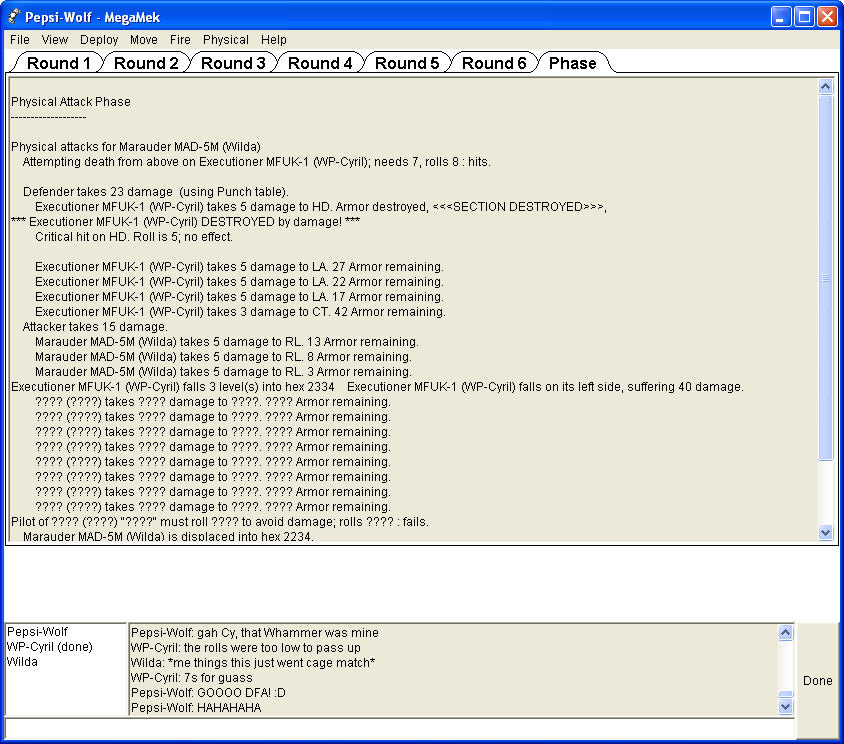Open the Move menu
This screenshot has height=744, width=844.
click(144, 40)
